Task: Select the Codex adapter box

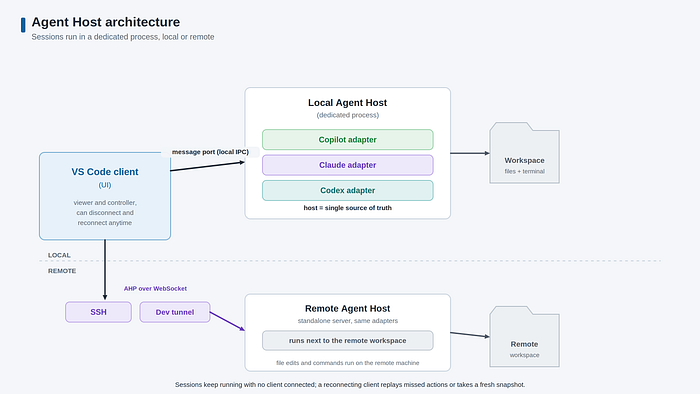Action: point(347,191)
